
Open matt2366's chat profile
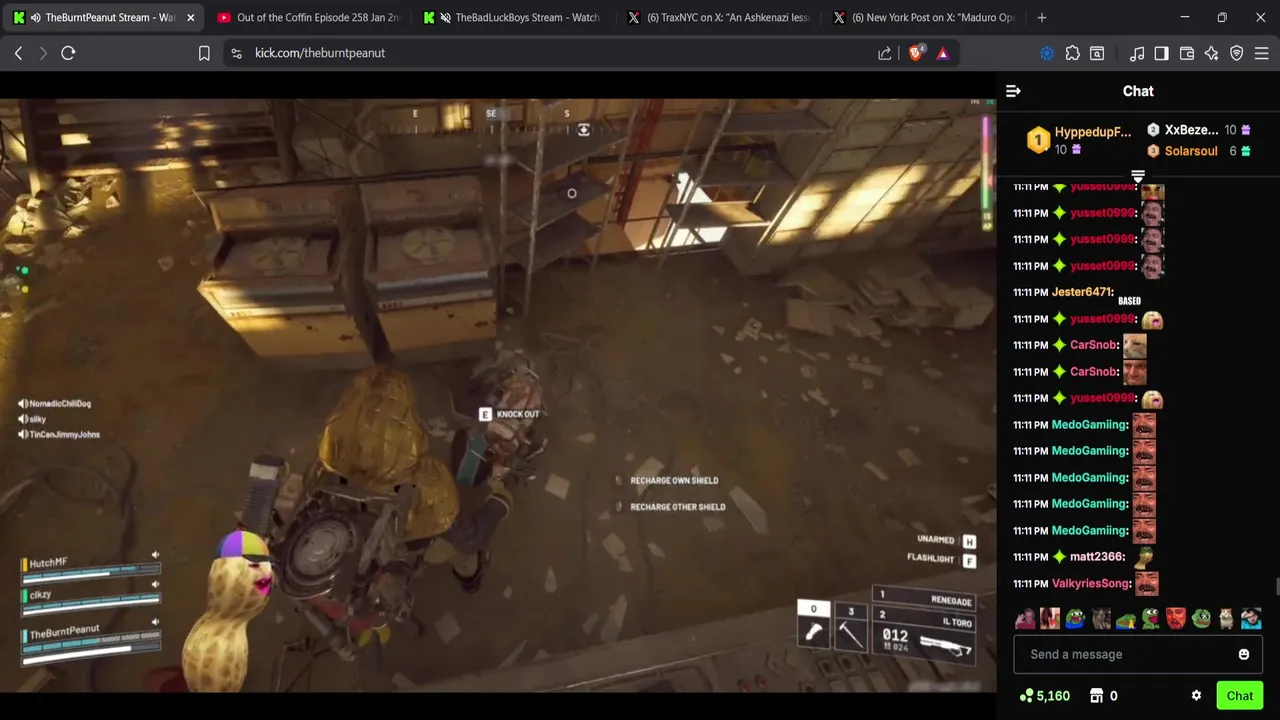pos(1096,557)
